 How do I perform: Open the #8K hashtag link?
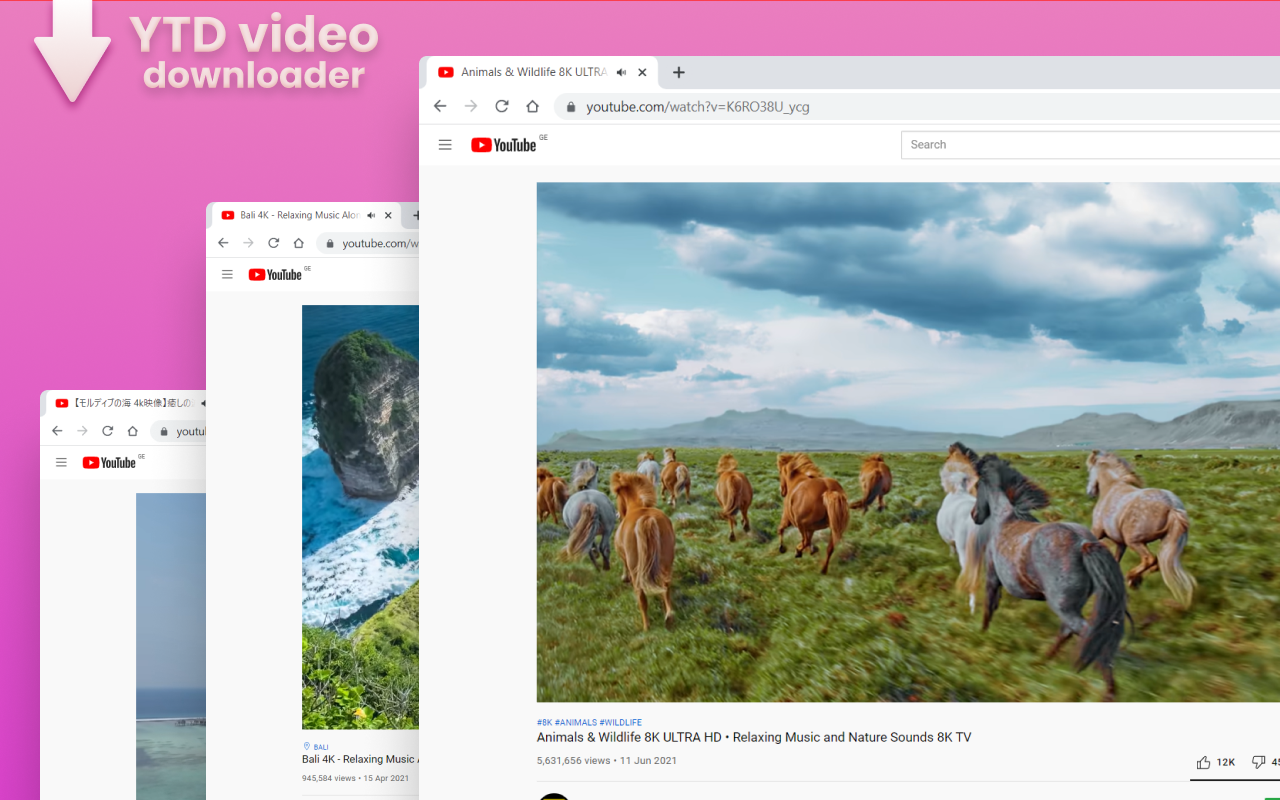pyautogui.click(x=544, y=722)
